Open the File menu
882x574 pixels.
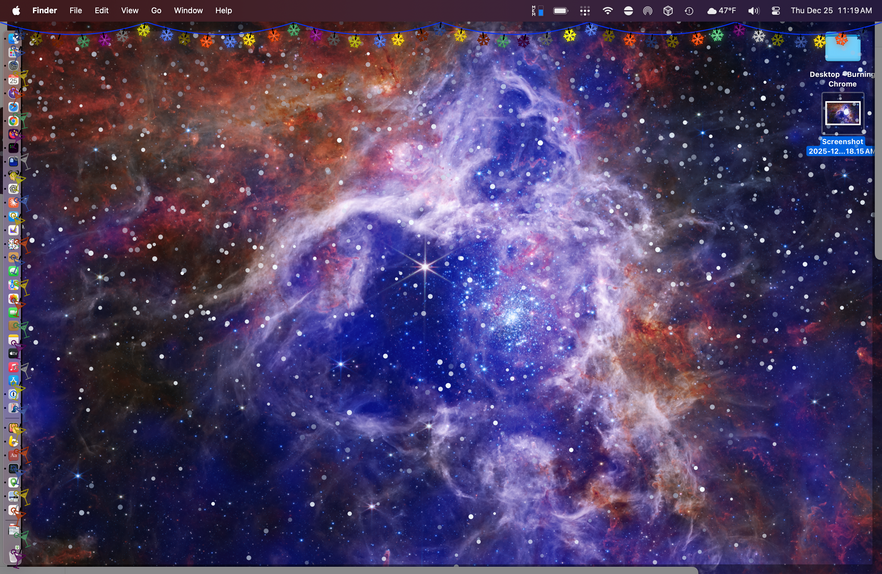pyautogui.click(x=75, y=10)
